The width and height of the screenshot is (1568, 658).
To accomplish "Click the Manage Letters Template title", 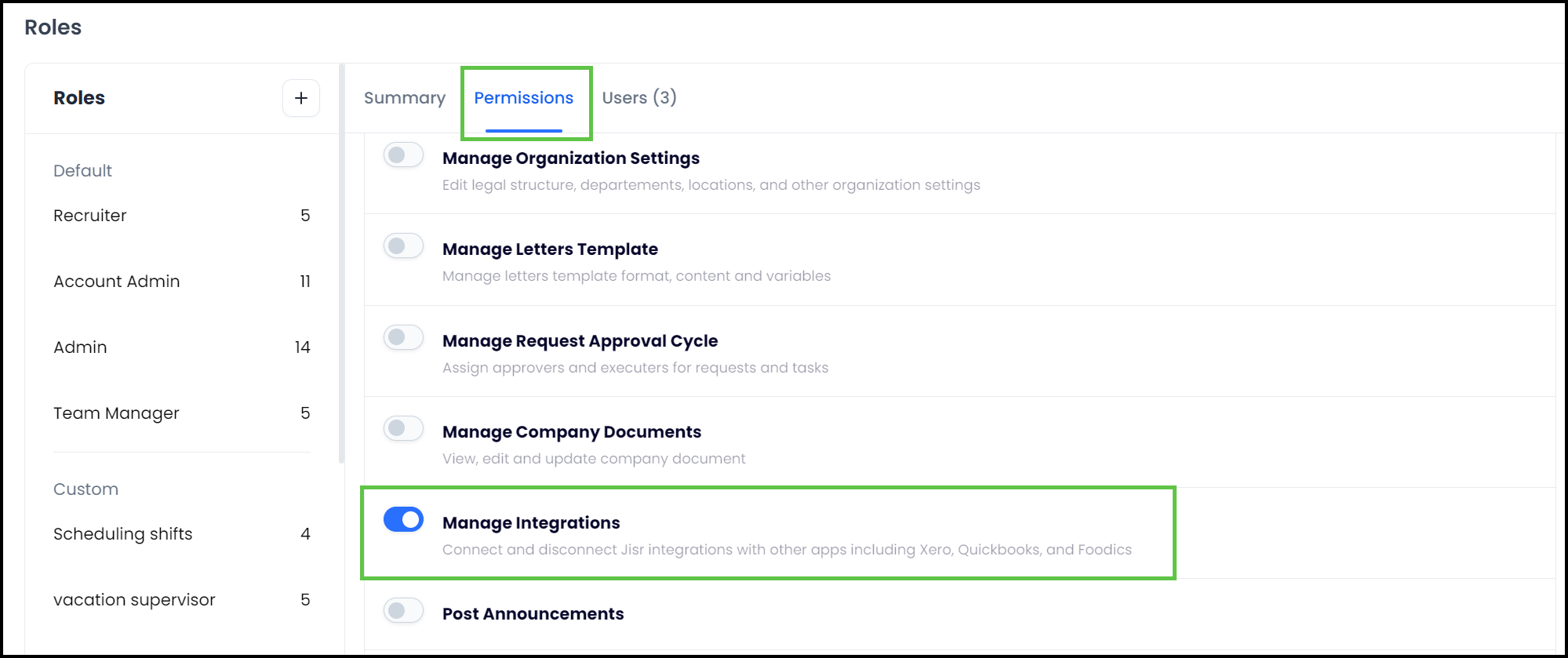I will coord(550,249).
